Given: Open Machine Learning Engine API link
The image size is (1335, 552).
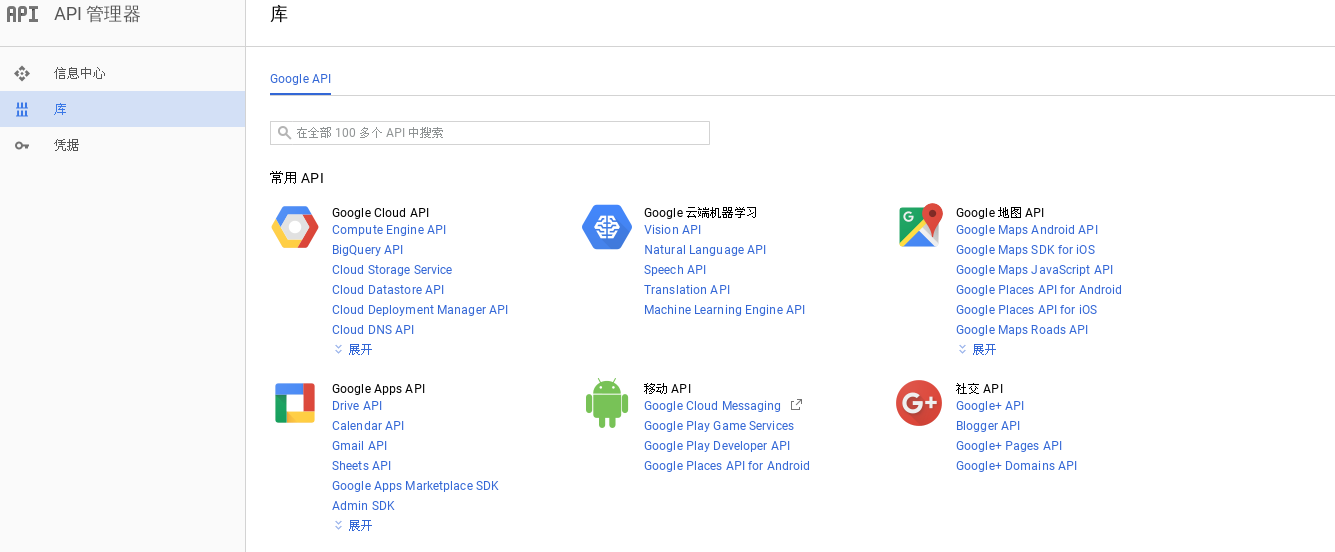Looking at the screenshot, I should (725, 310).
